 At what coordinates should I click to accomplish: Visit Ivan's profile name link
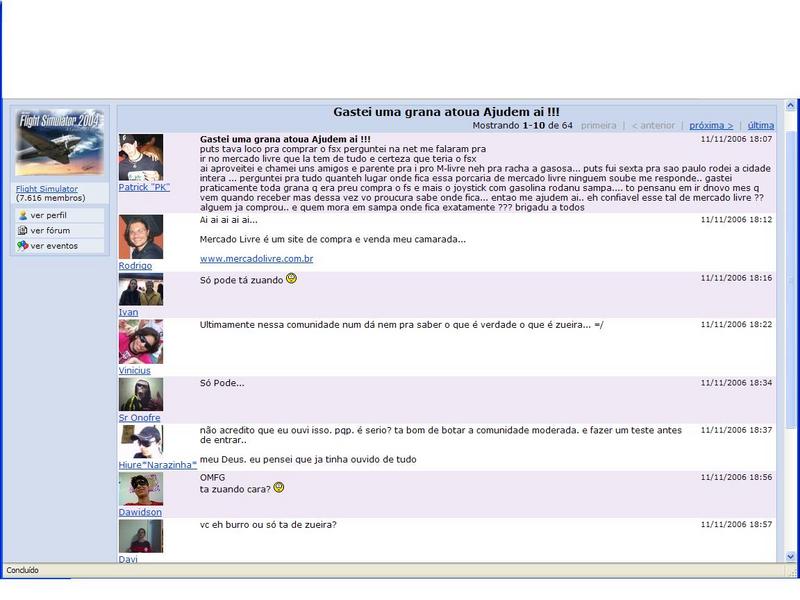pos(128,312)
